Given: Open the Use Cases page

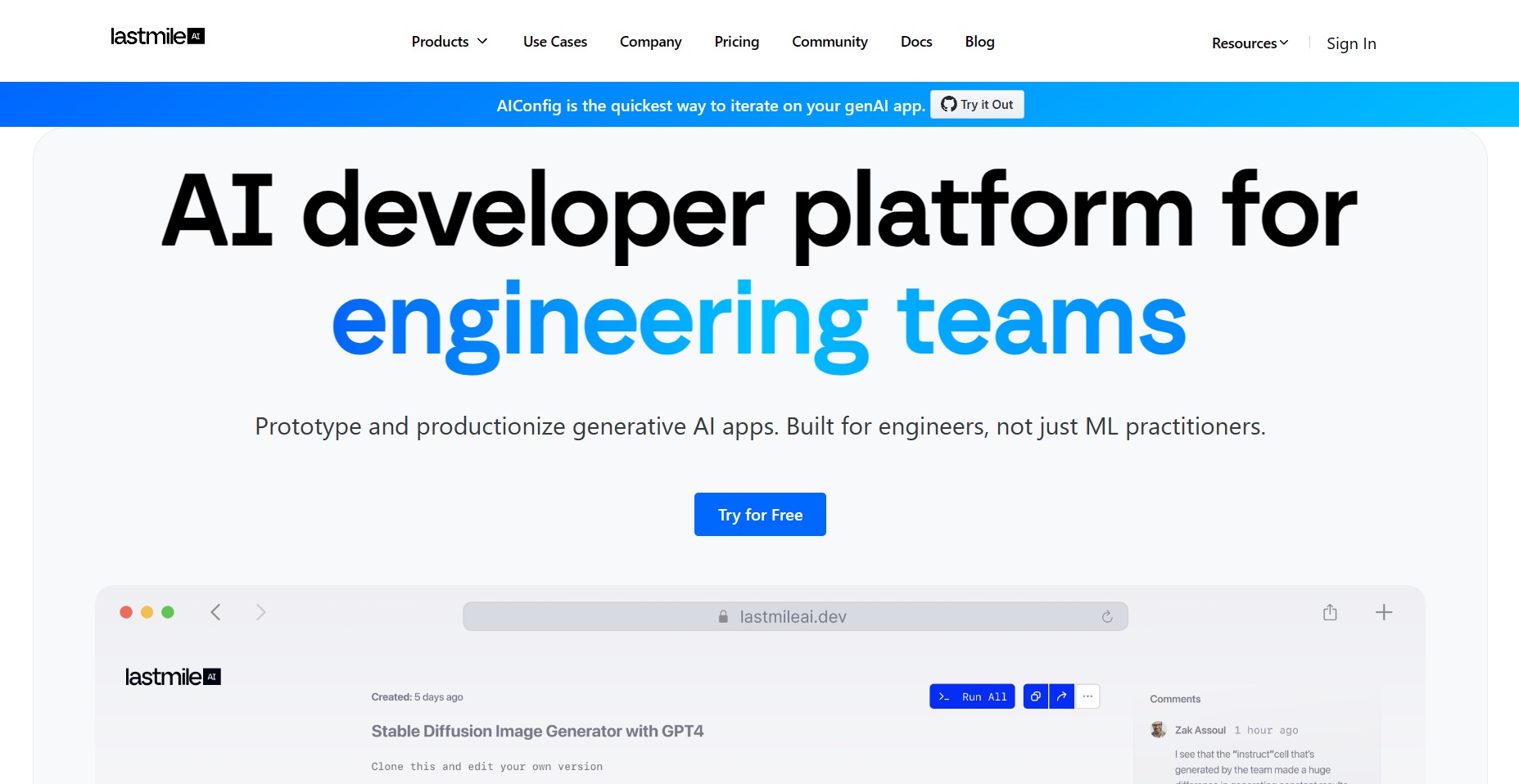Looking at the screenshot, I should coord(555,42).
